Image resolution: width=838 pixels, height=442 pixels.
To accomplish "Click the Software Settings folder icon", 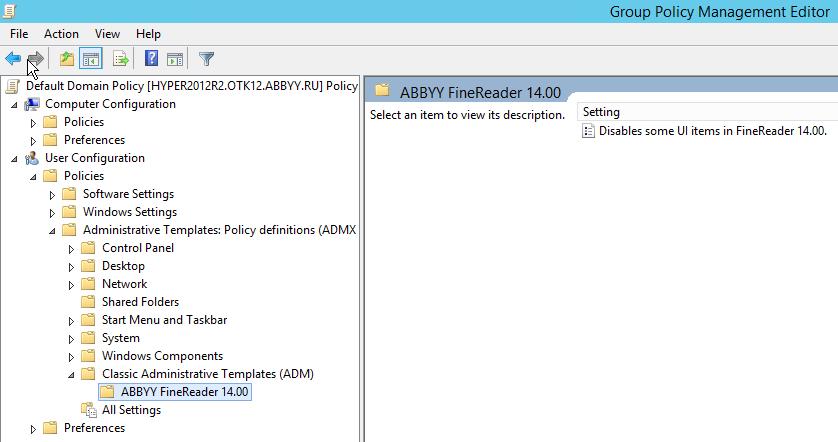I will coord(69,194).
